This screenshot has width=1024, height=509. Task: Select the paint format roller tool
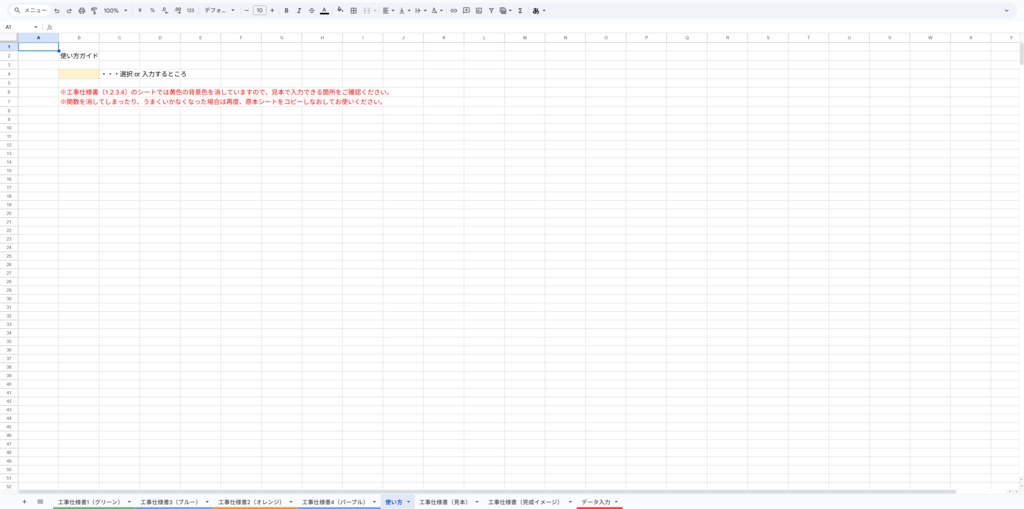point(94,11)
